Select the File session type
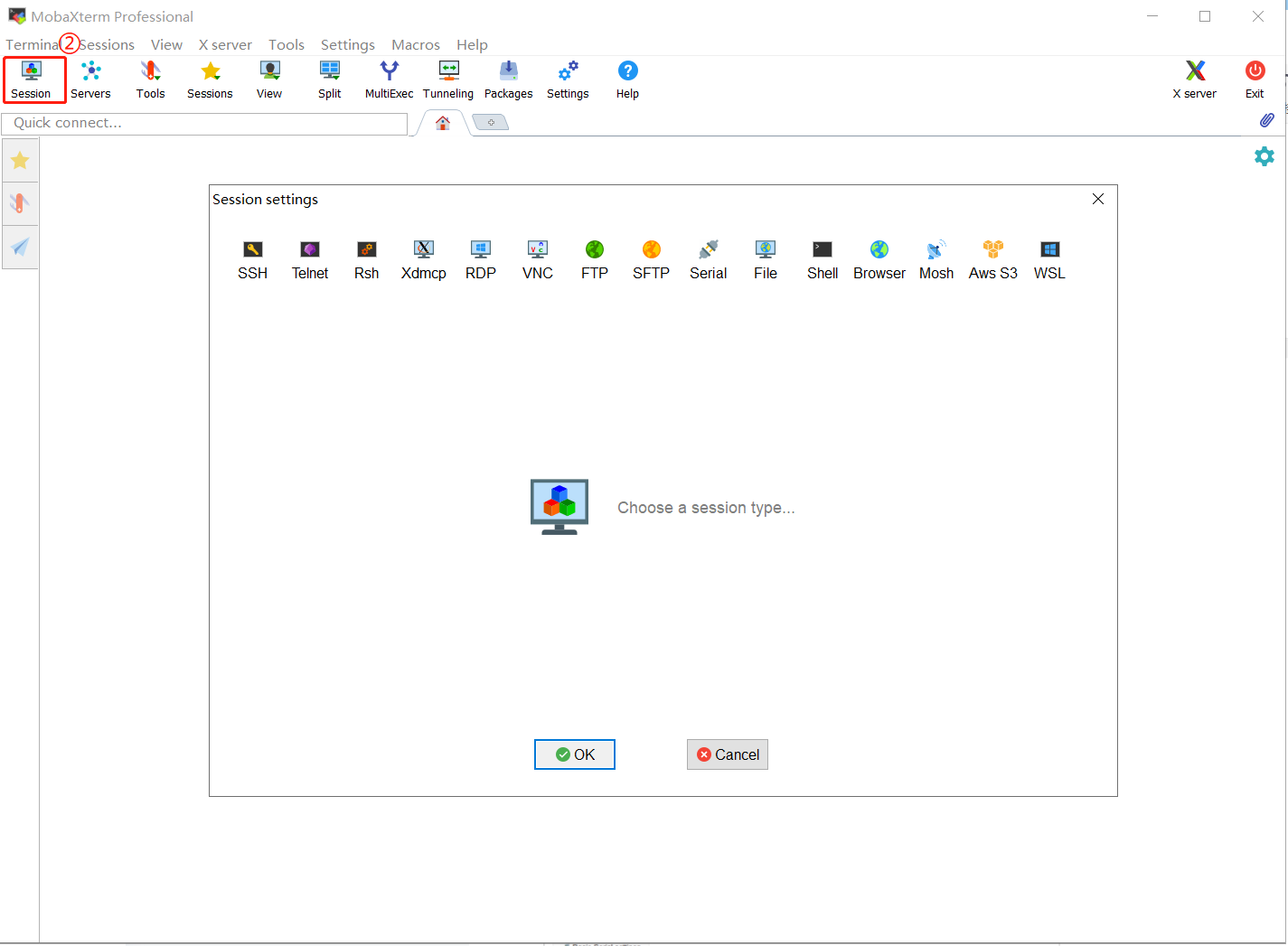This screenshot has width=1288, height=946. 766,260
